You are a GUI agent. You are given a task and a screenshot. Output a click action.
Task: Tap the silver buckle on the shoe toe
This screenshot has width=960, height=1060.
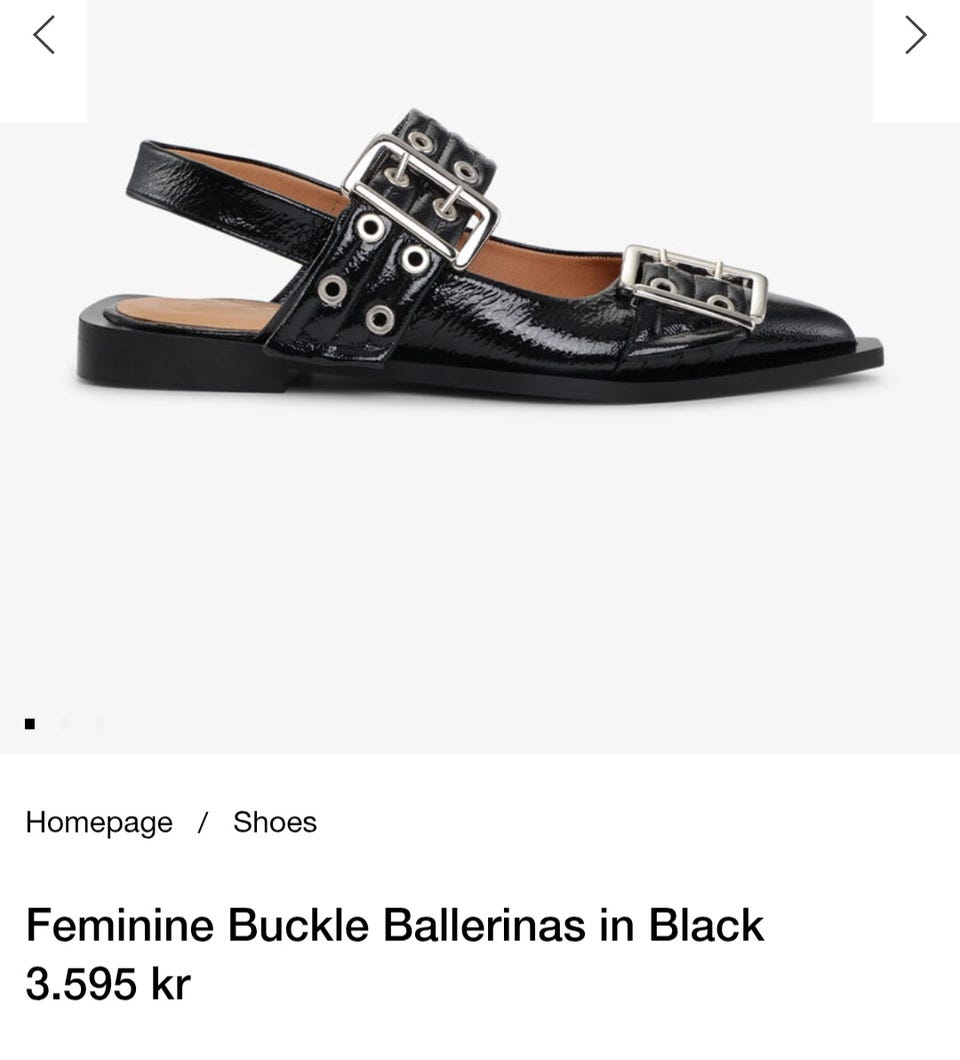(x=694, y=285)
